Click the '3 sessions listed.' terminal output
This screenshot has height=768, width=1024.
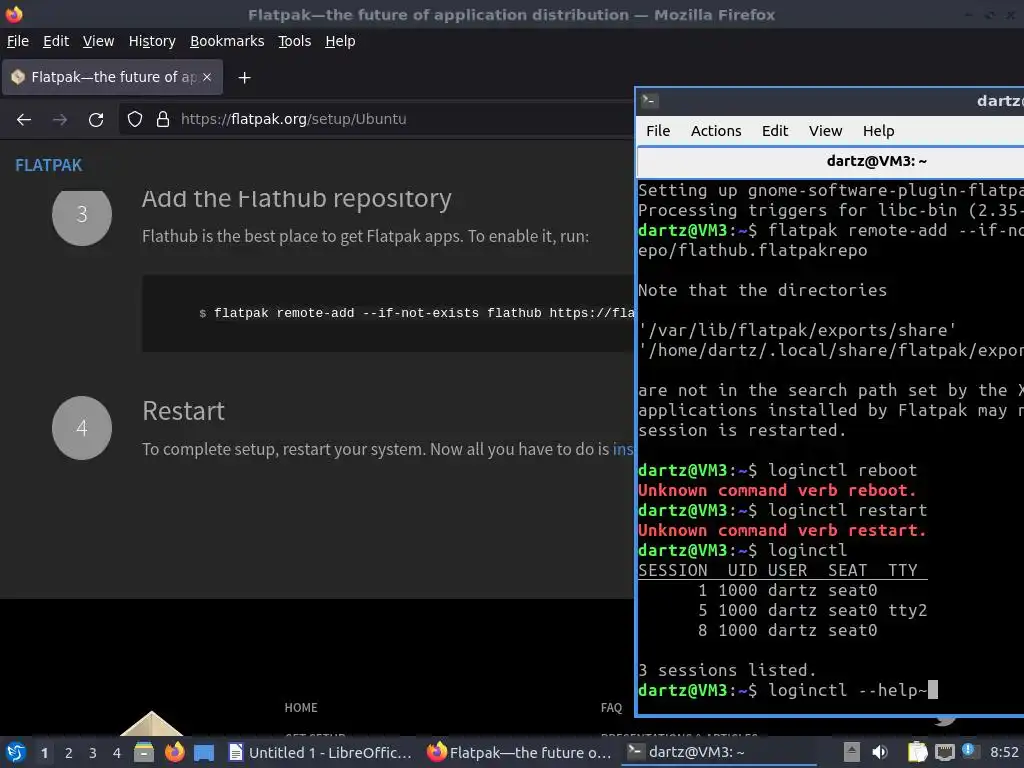(x=727, y=671)
